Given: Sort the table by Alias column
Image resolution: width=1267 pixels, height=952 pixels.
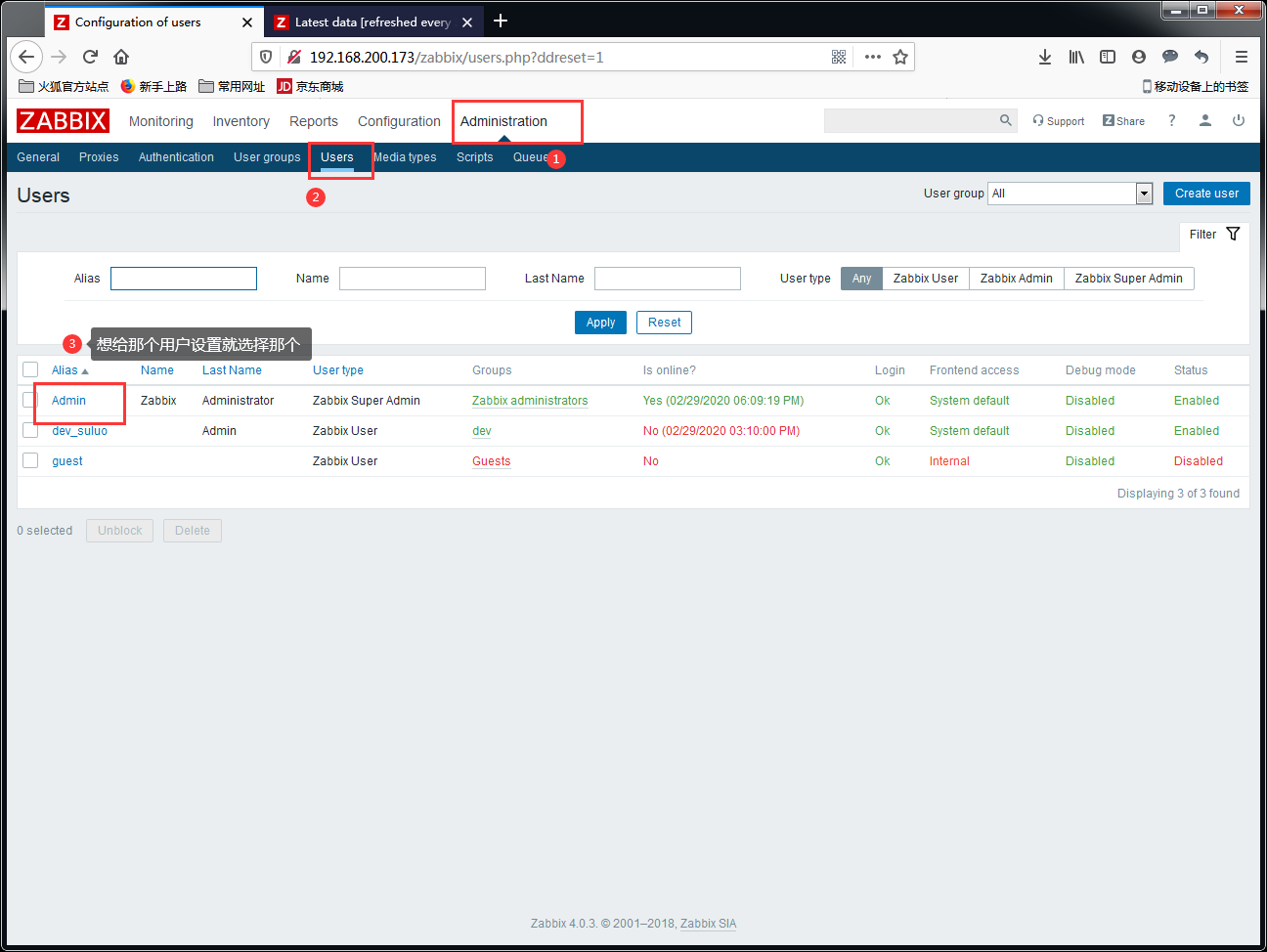Looking at the screenshot, I should coord(69,370).
